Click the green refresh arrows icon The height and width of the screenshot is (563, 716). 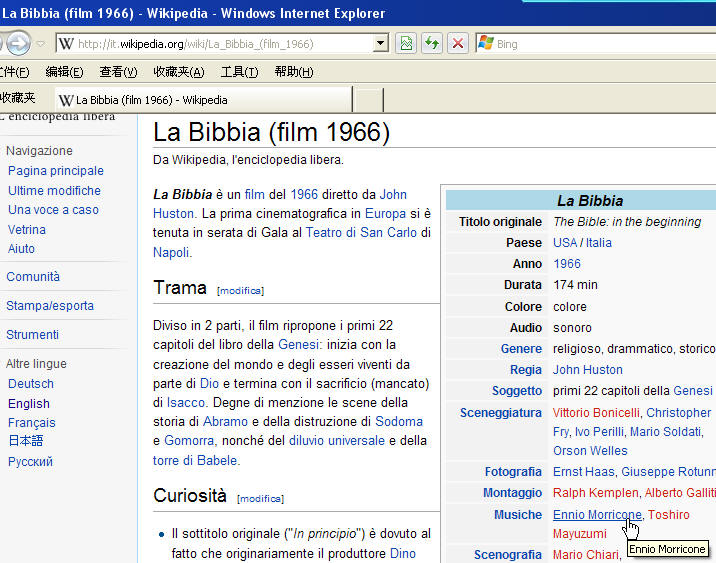[432, 44]
